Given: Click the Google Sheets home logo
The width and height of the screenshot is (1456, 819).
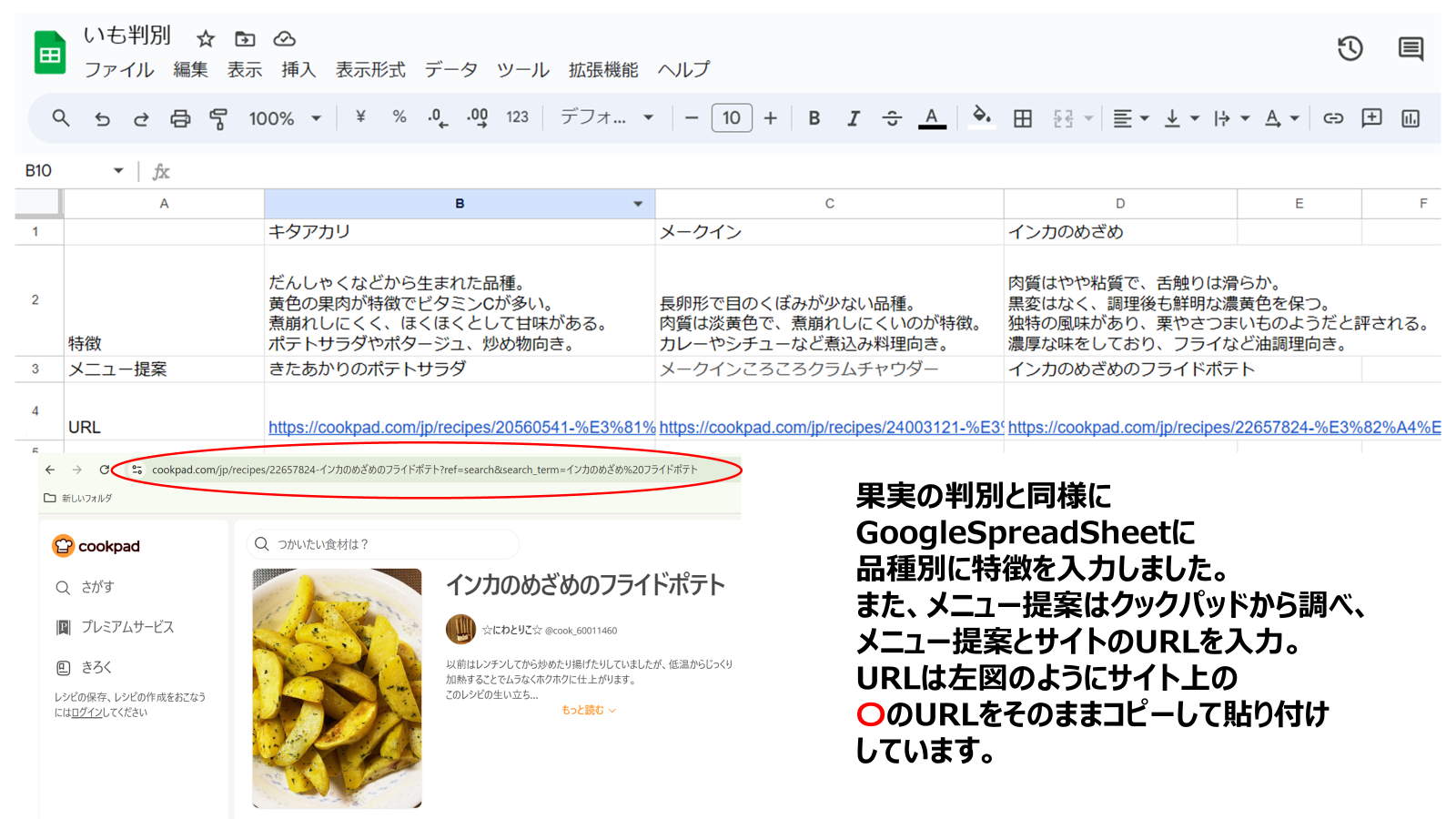Looking at the screenshot, I should click(50, 53).
